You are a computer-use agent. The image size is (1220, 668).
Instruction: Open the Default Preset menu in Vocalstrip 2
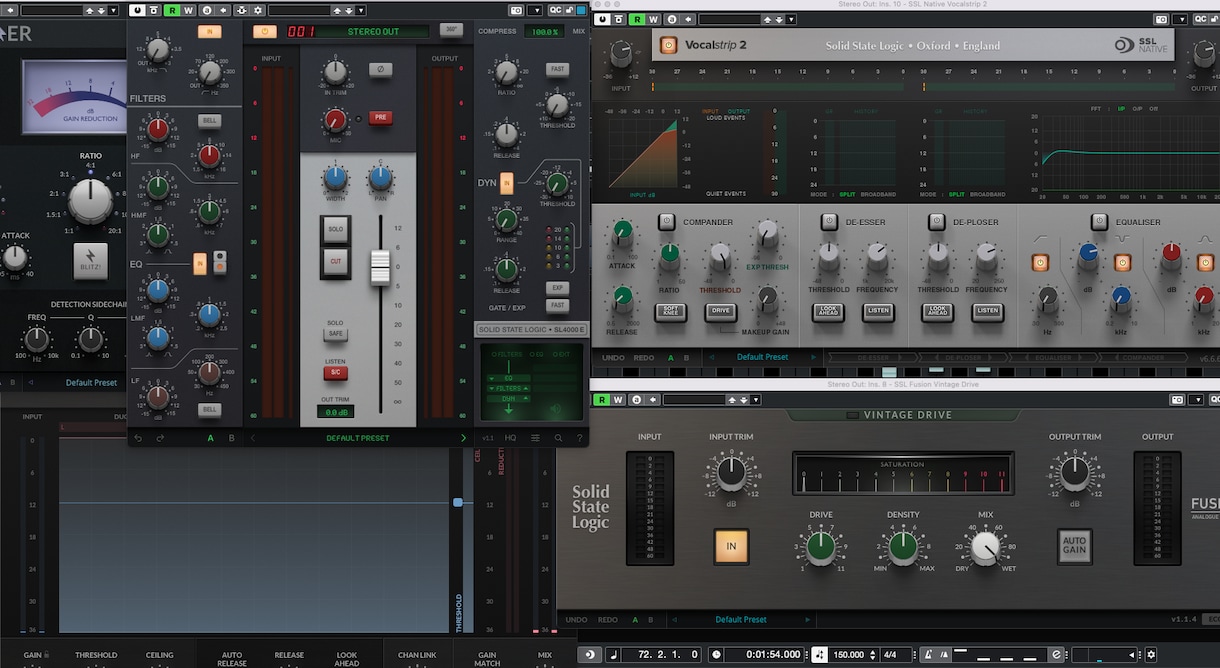pos(762,357)
